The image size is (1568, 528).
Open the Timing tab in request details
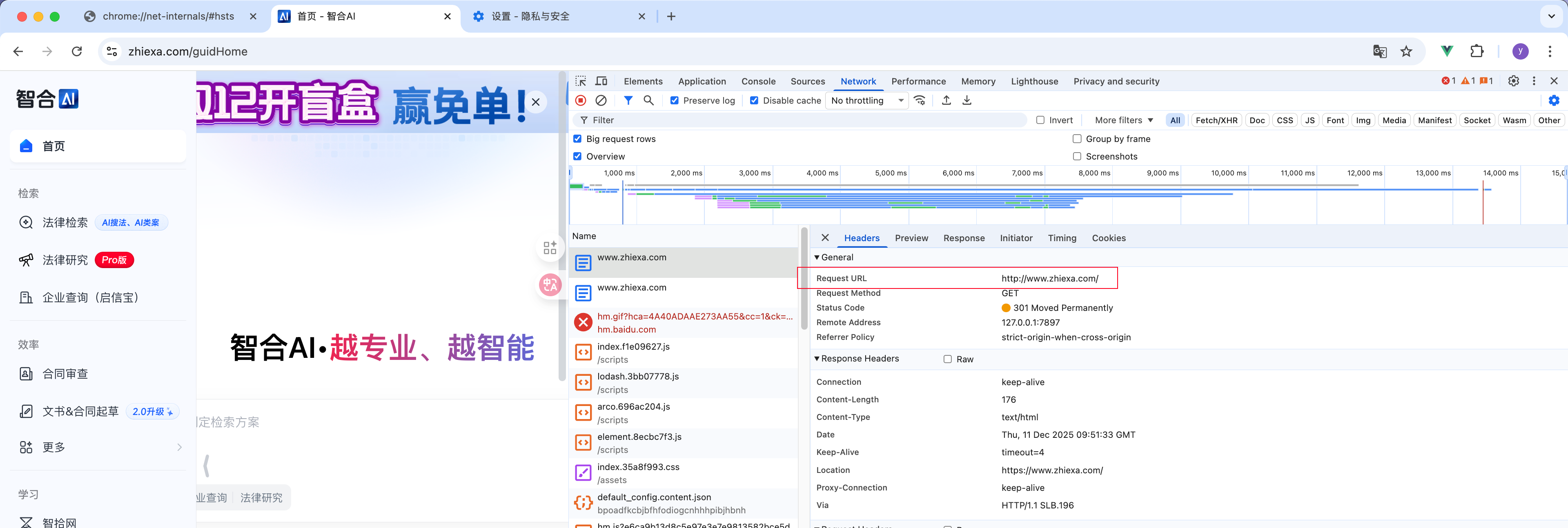pyautogui.click(x=1062, y=238)
